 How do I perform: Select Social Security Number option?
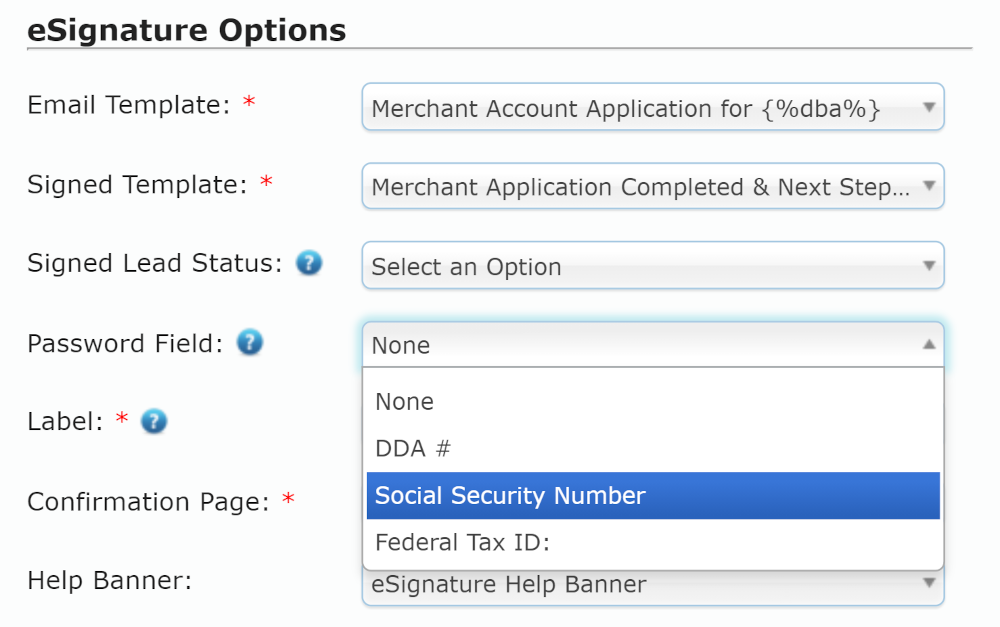pyautogui.click(x=653, y=496)
